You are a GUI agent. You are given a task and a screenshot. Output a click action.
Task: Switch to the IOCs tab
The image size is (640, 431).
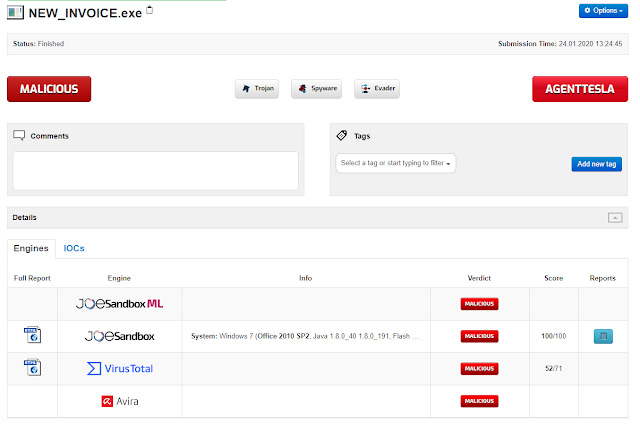click(74, 248)
